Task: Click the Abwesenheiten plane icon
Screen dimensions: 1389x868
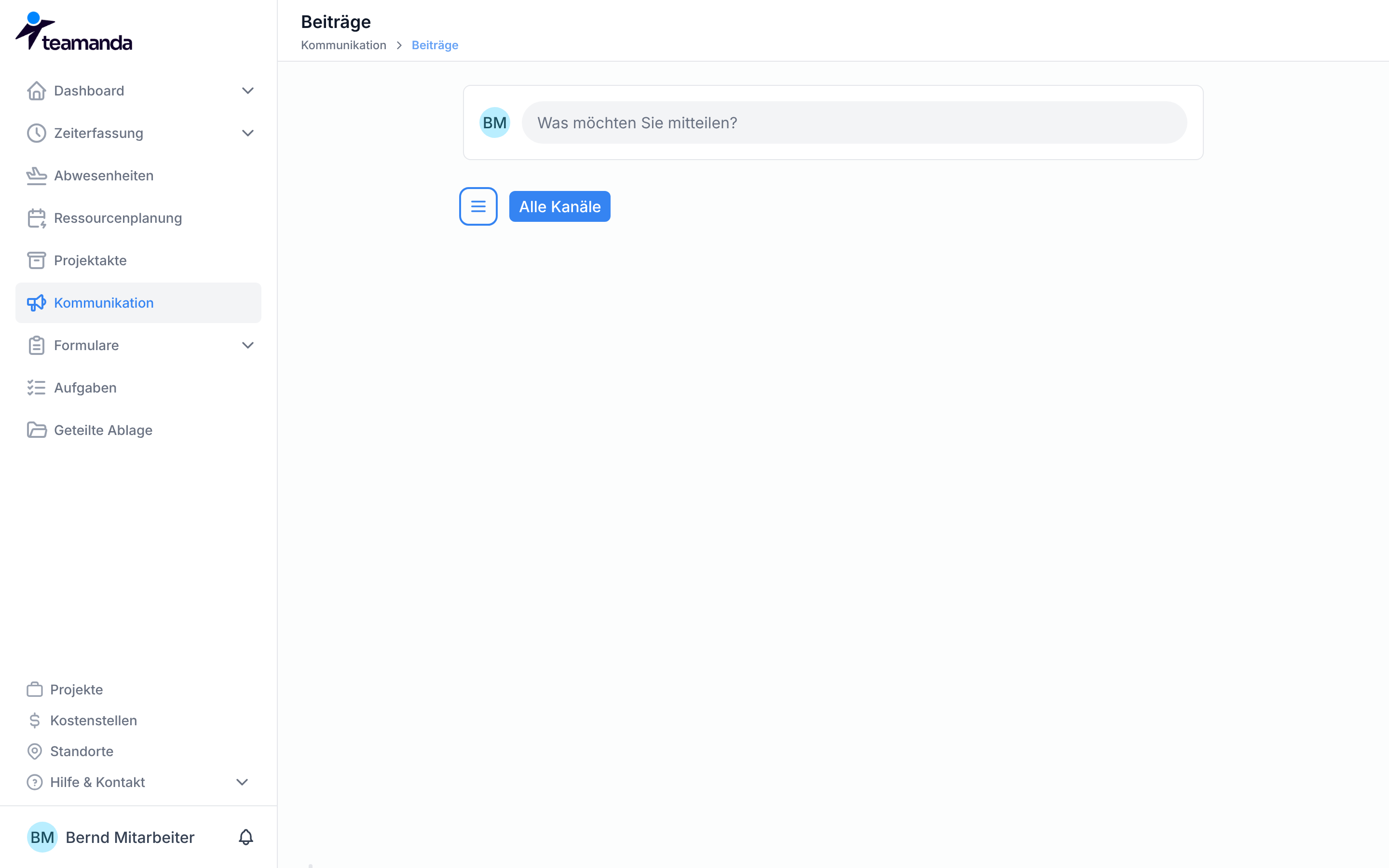Action: (x=36, y=176)
